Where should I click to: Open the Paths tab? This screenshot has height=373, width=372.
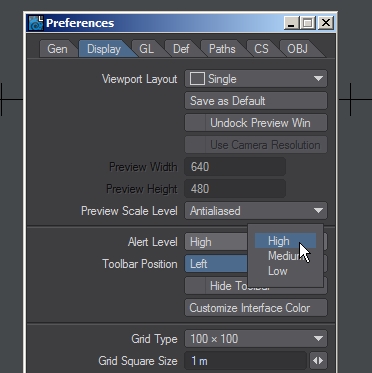tap(222, 49)
